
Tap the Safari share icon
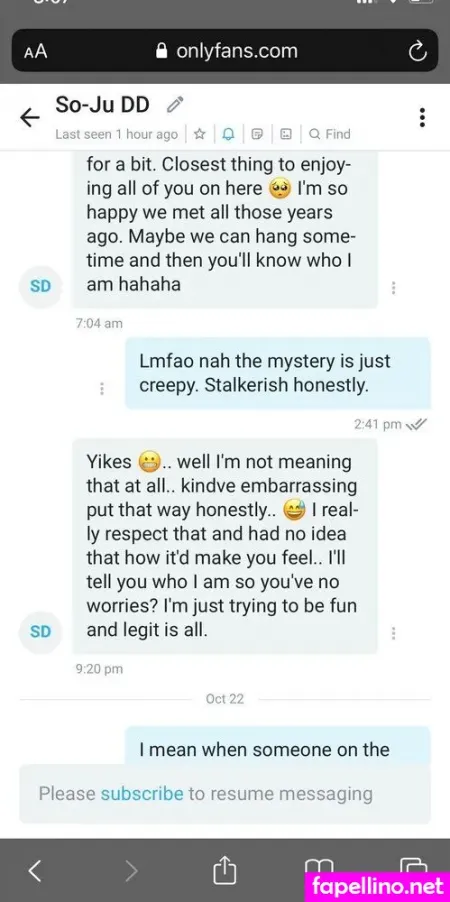225,870
